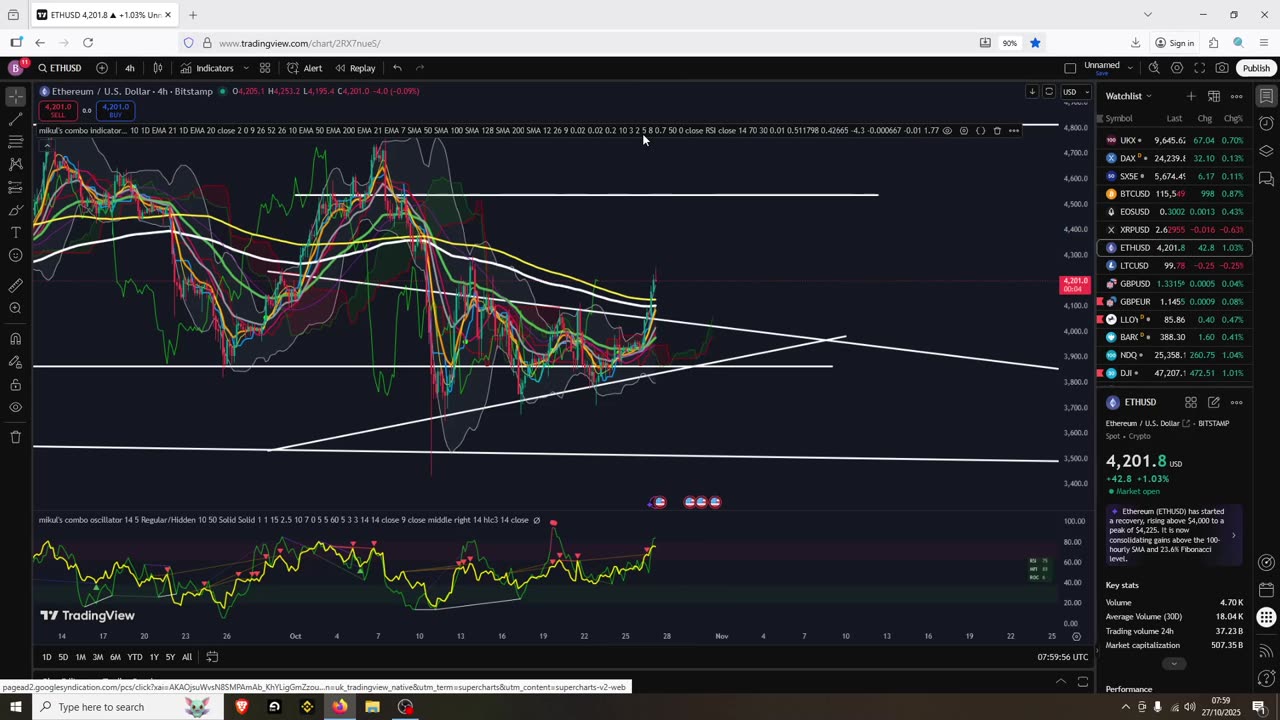The height and width of the screenshot is (720, 1280).
Task: Expand the Watchlist name dropdown
Action: pos(1129,96)
